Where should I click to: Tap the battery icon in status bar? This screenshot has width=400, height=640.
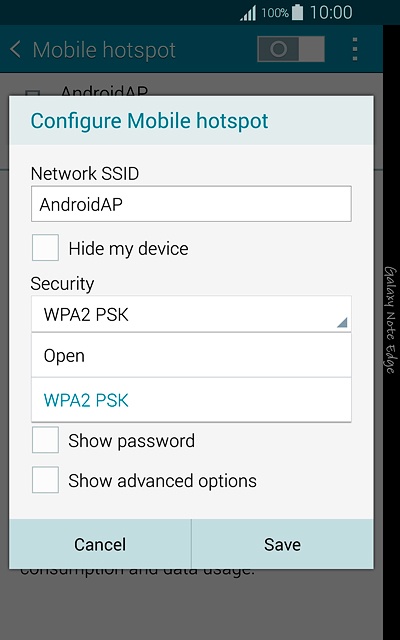(x=298, y=13)
